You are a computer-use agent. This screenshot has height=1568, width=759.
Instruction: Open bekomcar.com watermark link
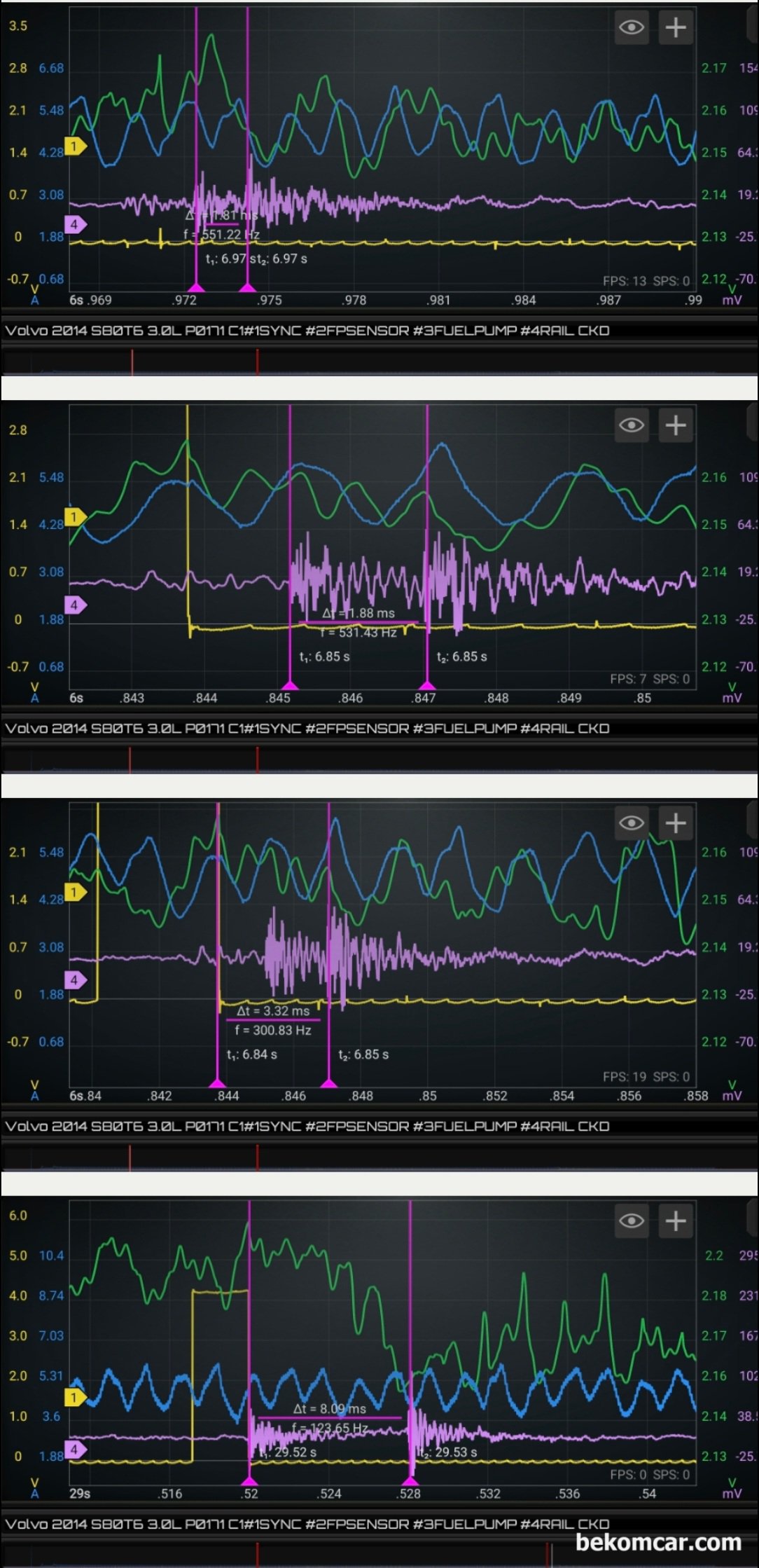tap(658, 1542)
